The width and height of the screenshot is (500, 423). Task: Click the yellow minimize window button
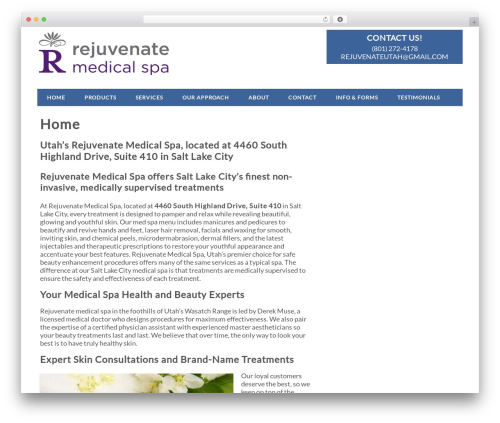pyautogui.click(x=36, y=19)
